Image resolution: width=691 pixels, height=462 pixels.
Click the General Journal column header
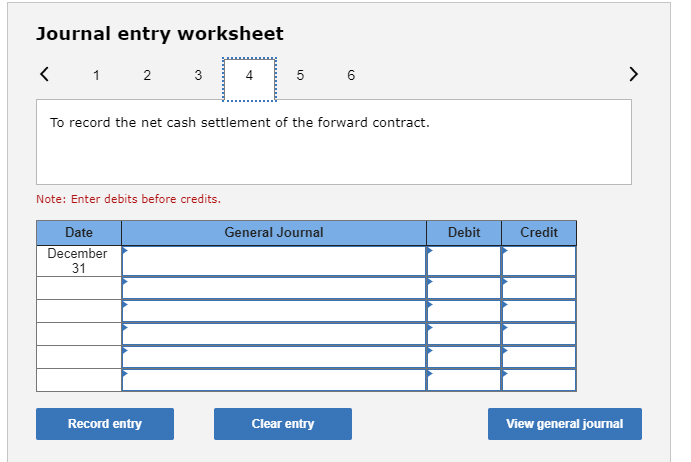[x=274, y=233]
